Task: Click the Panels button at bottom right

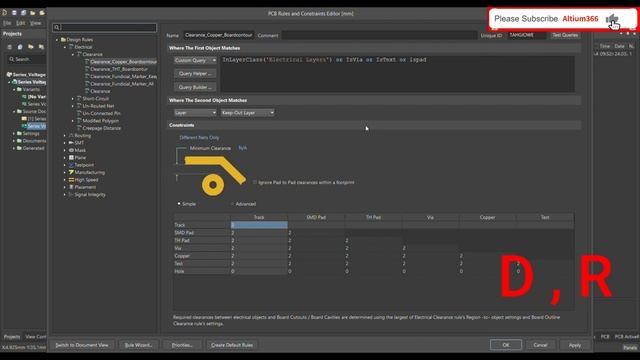Action: (630, 348)
